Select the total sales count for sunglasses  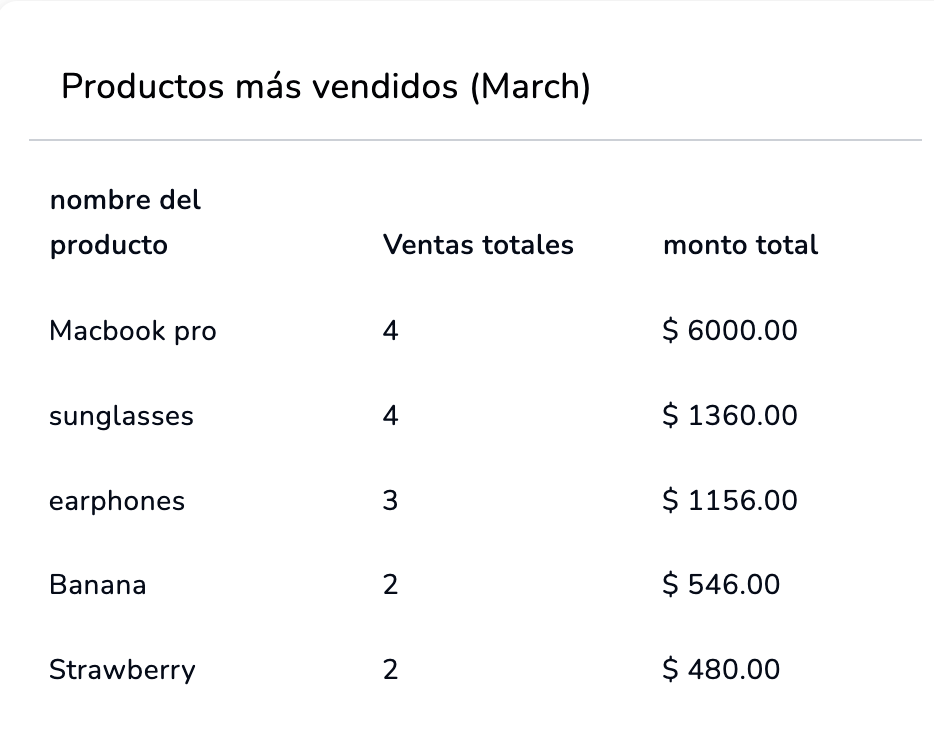pos(390,416)
